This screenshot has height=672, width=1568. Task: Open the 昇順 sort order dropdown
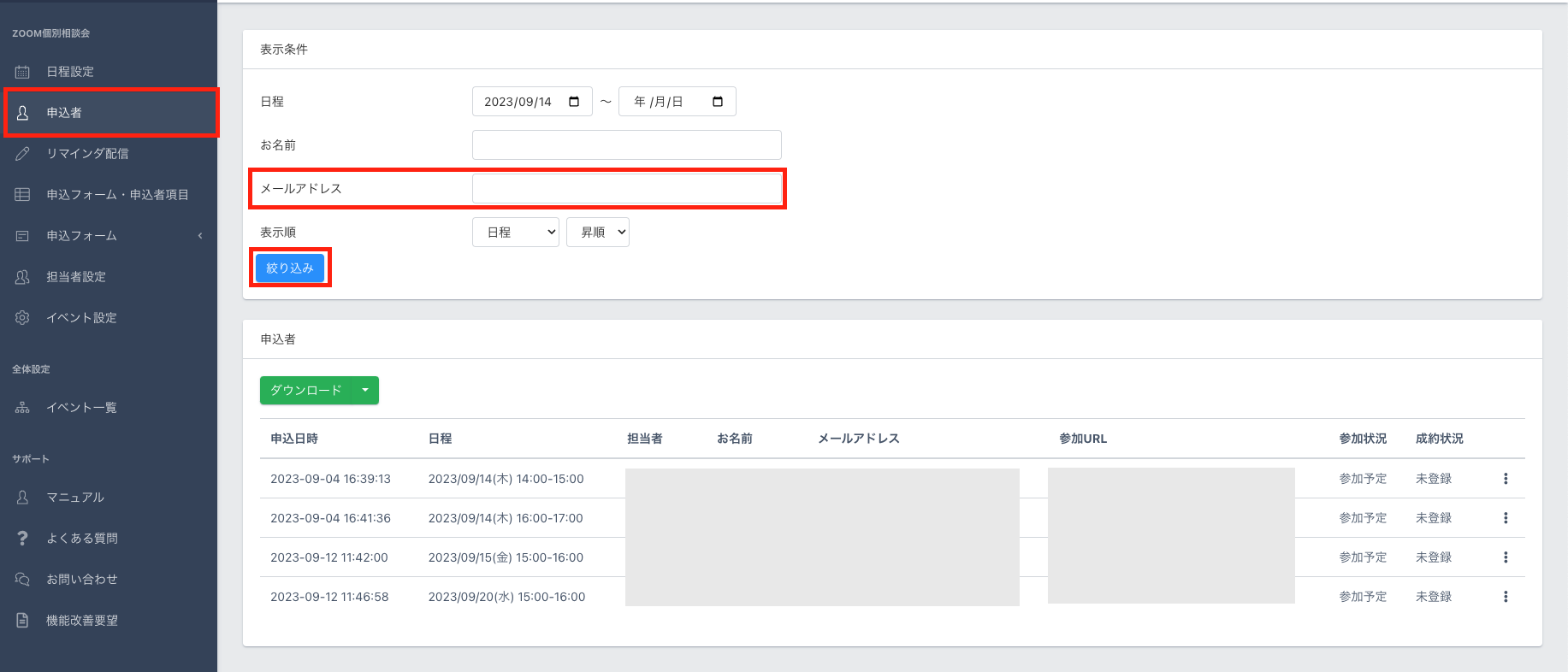(597, 233)
